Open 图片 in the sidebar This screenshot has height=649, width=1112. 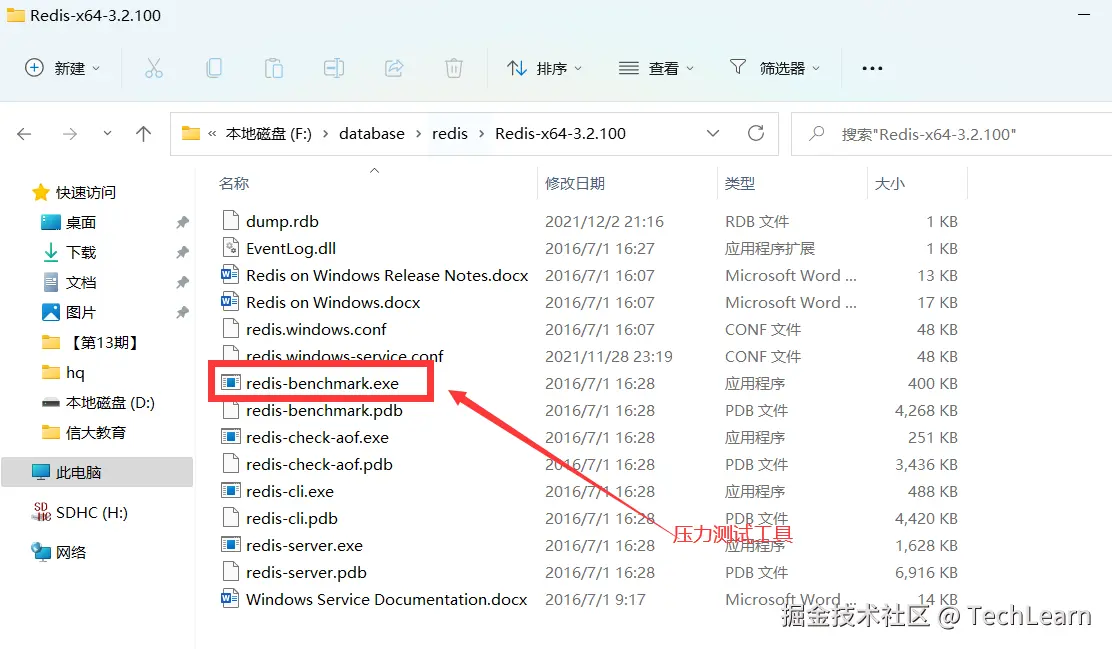[69, 312]
